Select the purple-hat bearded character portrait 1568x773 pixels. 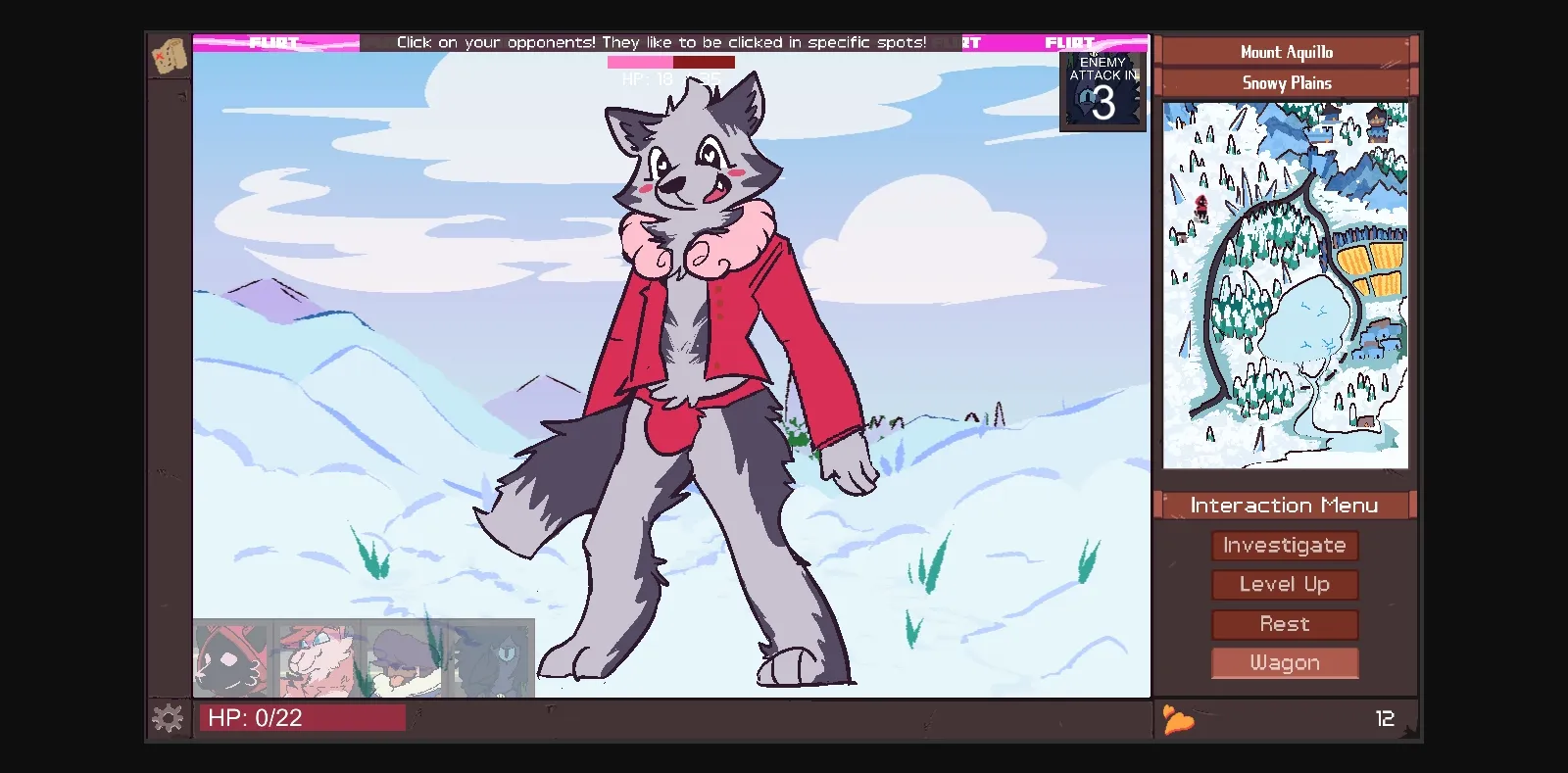[x=403, y=660]
